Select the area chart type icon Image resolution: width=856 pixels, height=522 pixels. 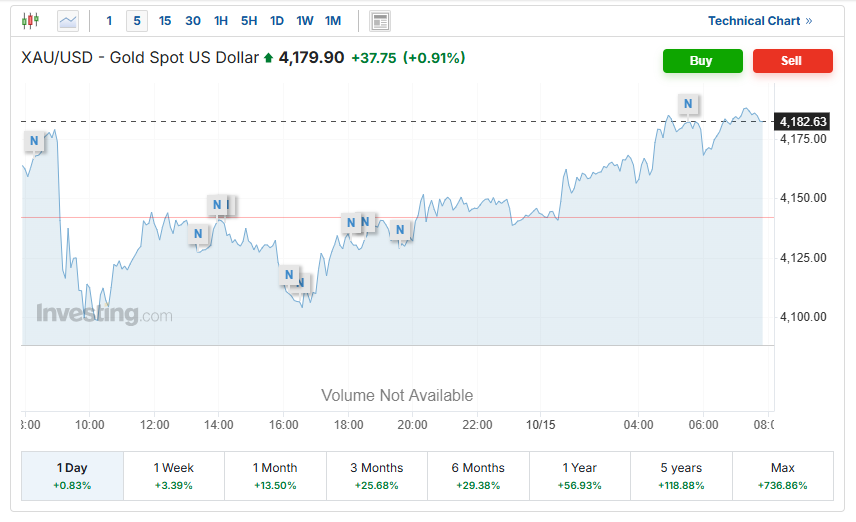pos(68,20)
